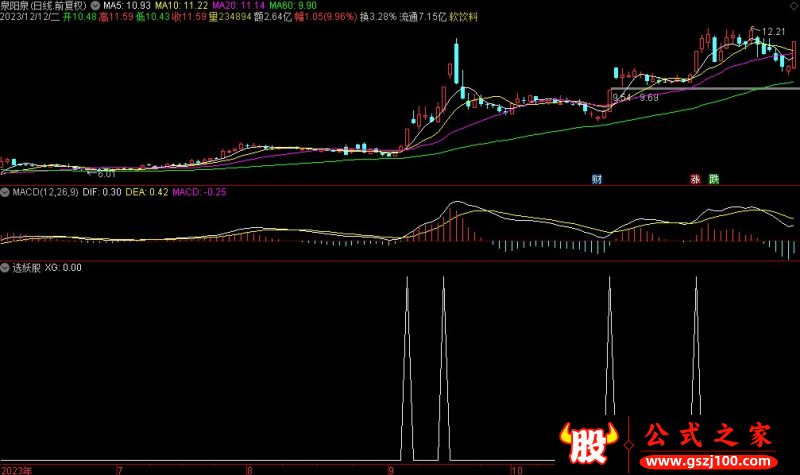800x475 pixels.
Task: Click month 7 on the time axis
Action: click(120, 470)
